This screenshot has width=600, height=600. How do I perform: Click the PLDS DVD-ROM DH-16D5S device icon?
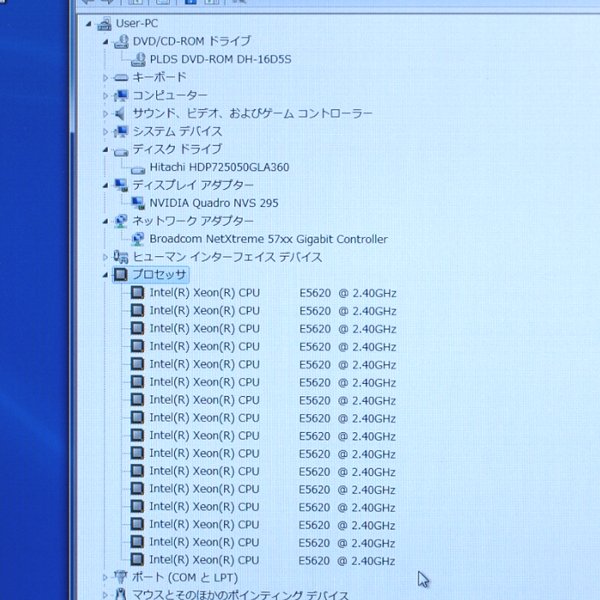point(138,59)
